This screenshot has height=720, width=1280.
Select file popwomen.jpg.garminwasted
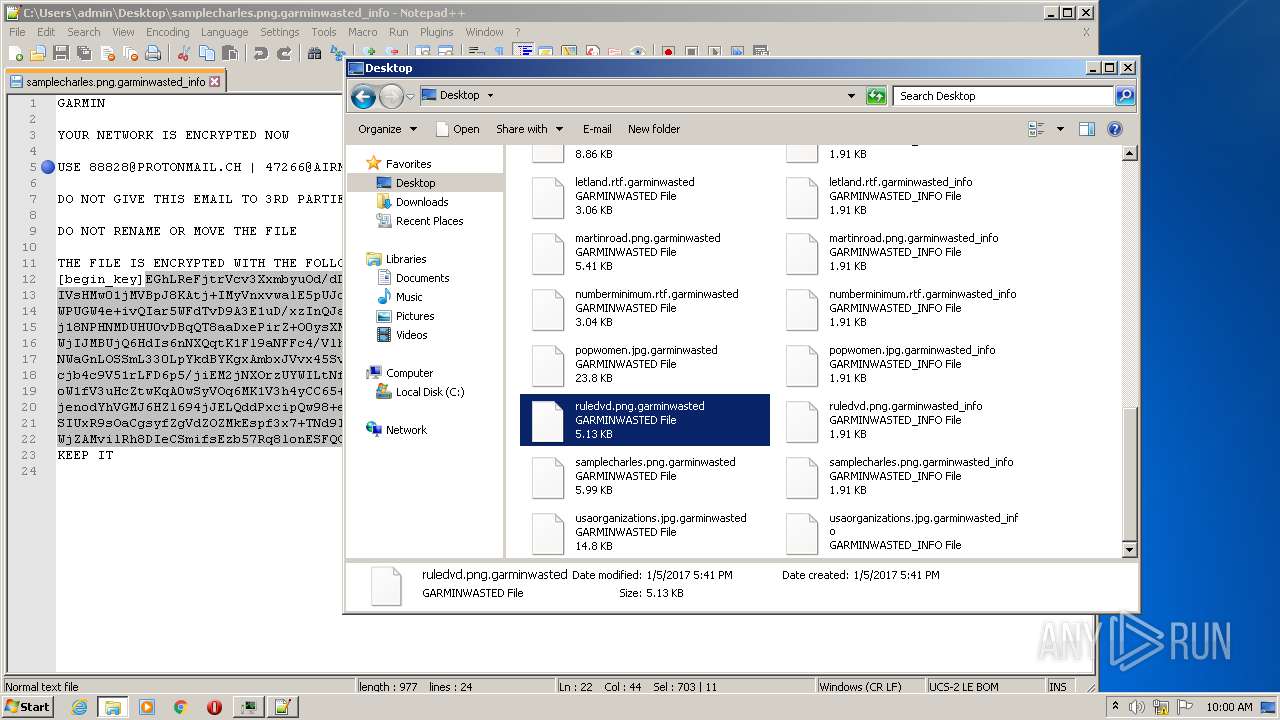pyautogui.click(x=645, y=364)
